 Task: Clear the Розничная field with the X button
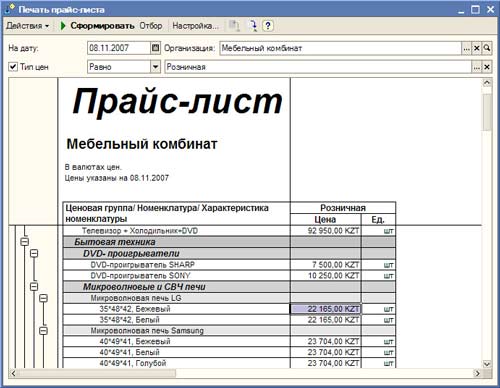point(487,67)
